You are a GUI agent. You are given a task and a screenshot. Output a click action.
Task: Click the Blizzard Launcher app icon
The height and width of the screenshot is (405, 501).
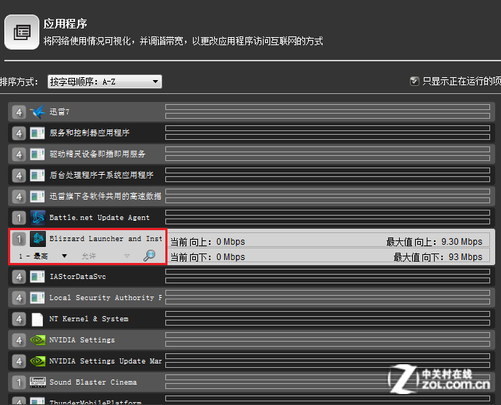point(38,239)
